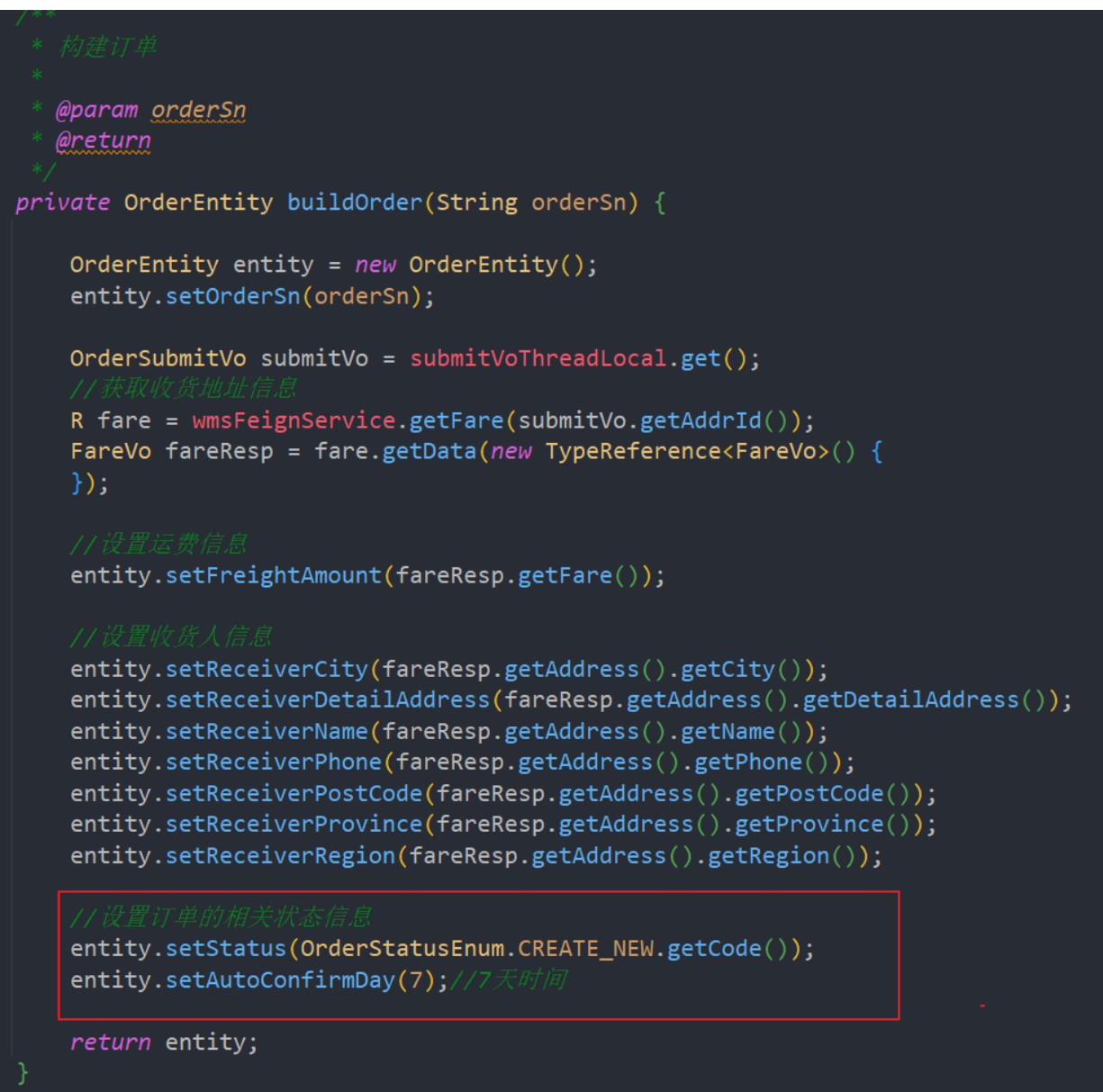Click the private keyword
Viewport: 1103px width, 1092px height.
63,203
